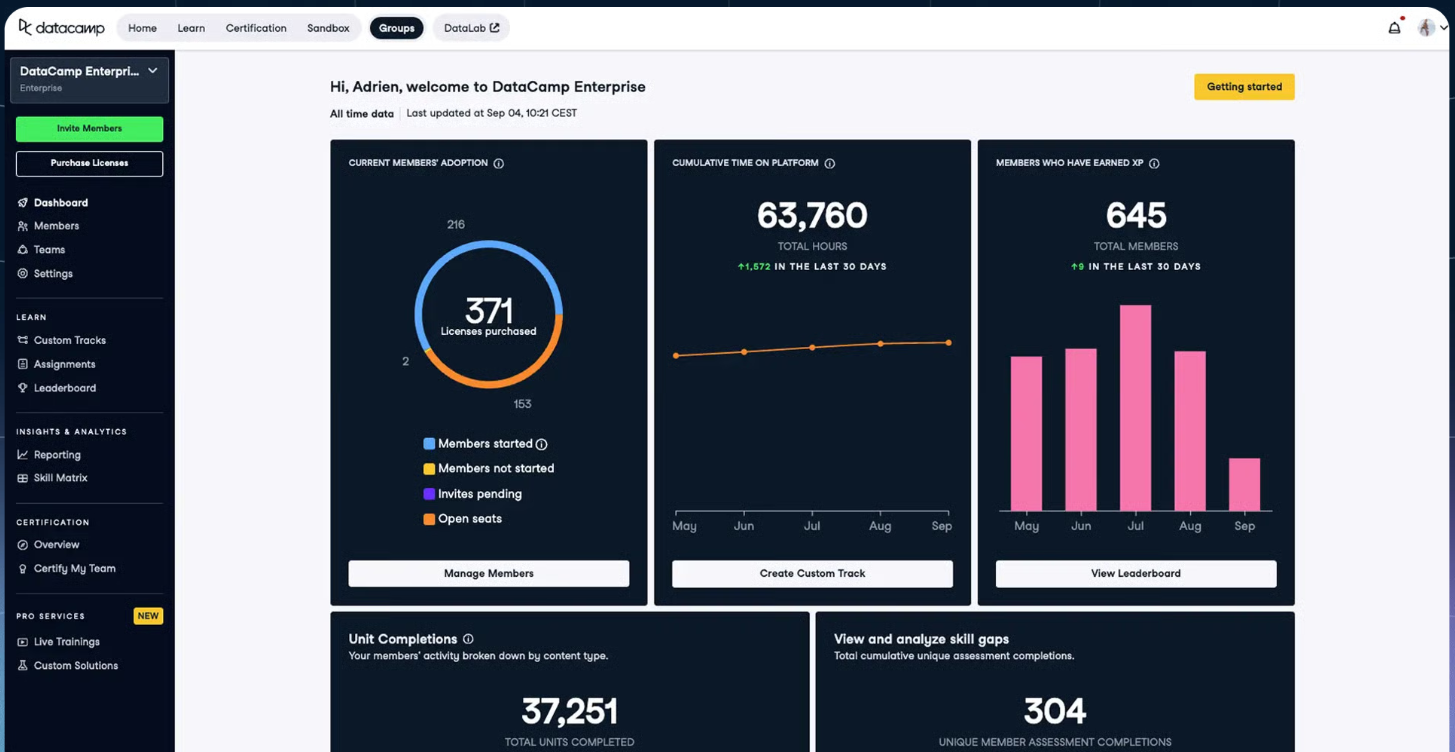1455x752 pixels.
Task: Click the Leaderboard trophy icon
Action: point(22,388)
